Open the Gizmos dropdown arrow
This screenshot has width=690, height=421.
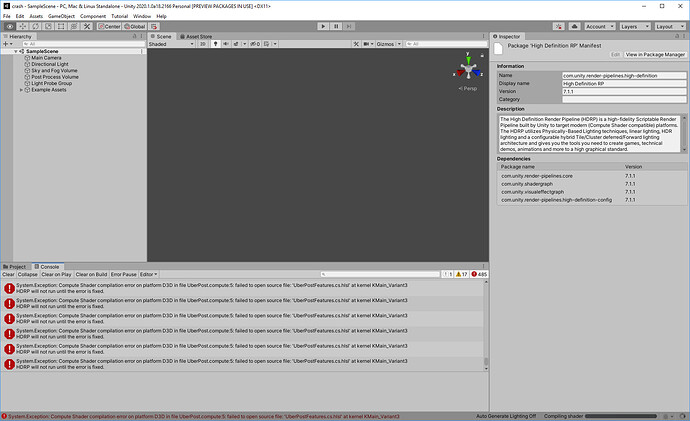[399, 44]
